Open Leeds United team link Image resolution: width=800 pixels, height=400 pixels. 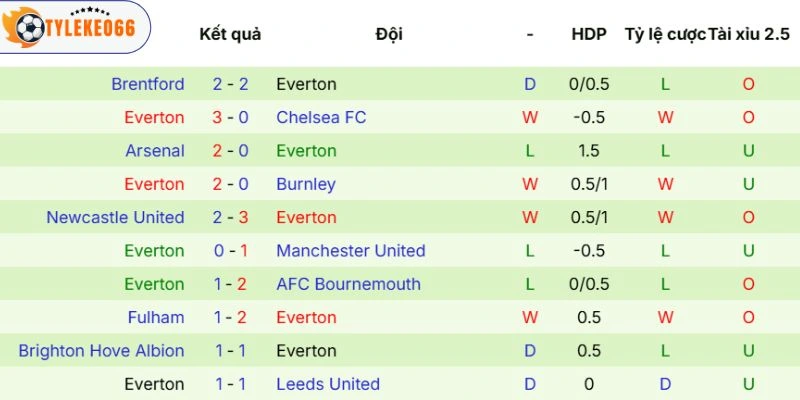(x=328, y=384)
